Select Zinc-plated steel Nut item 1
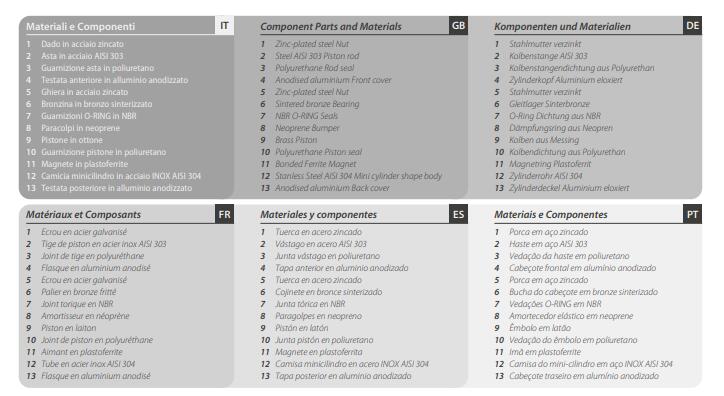The height and width of the screenshot is (396, 724). tap(312, 44)
